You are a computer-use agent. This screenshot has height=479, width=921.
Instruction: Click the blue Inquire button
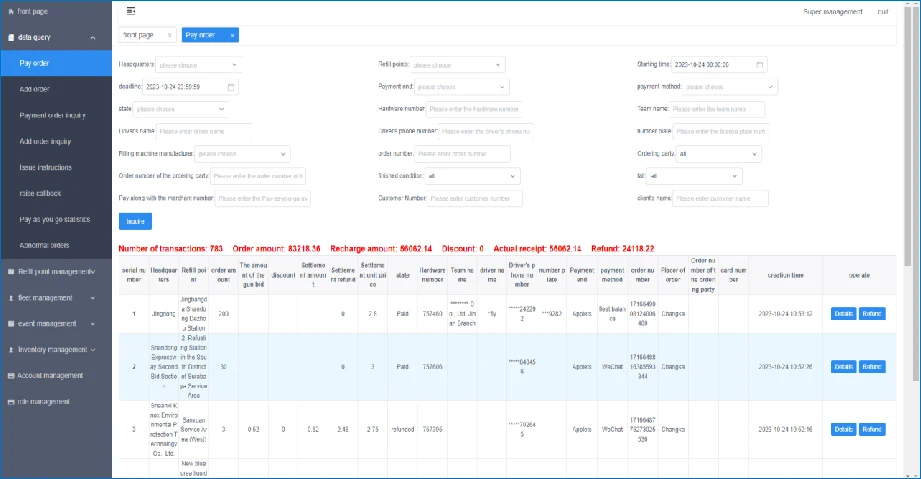click(x=135, y=221)
